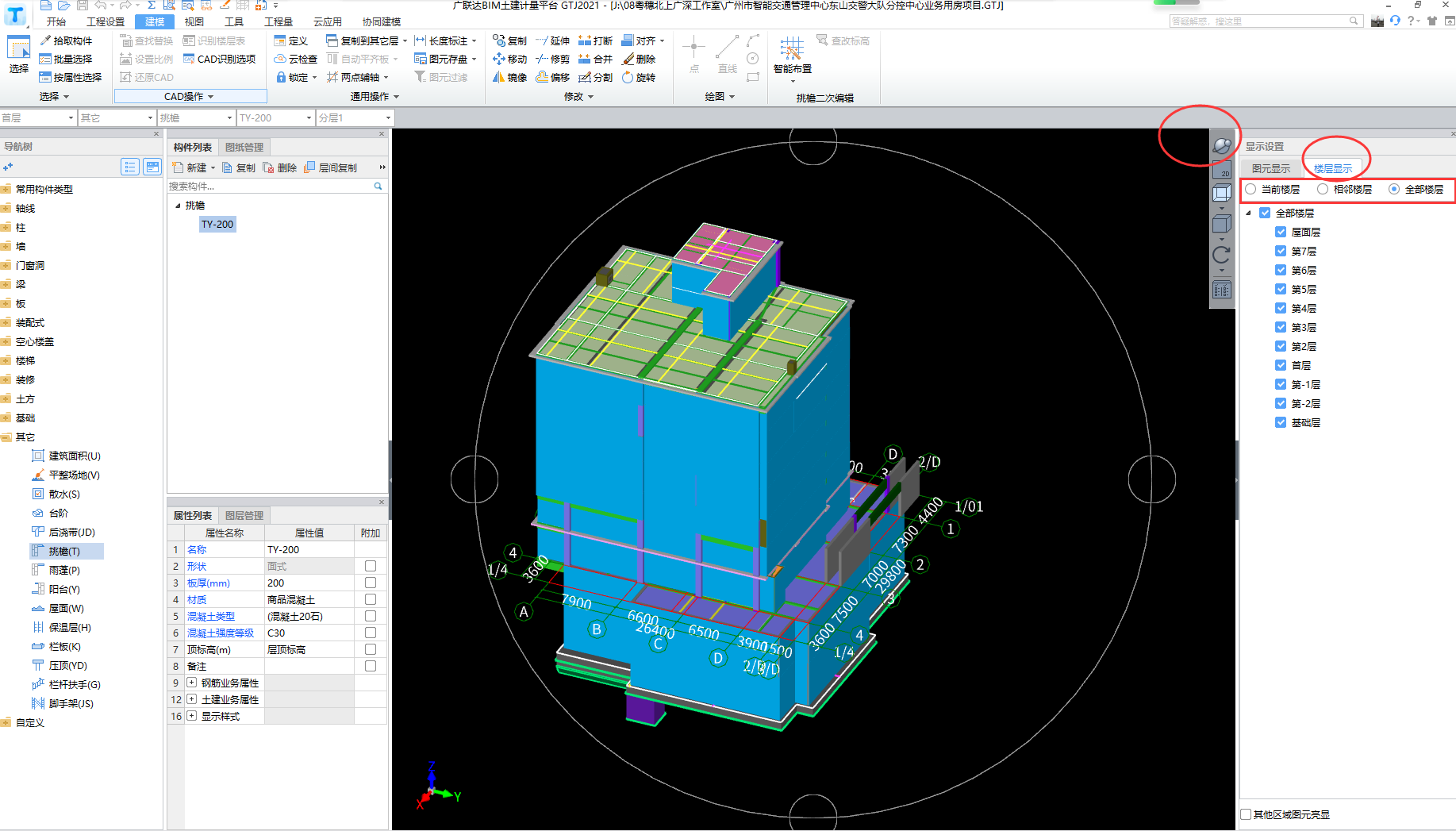
Task: Switch to the 图纸管理 tab
Action: 244,147
